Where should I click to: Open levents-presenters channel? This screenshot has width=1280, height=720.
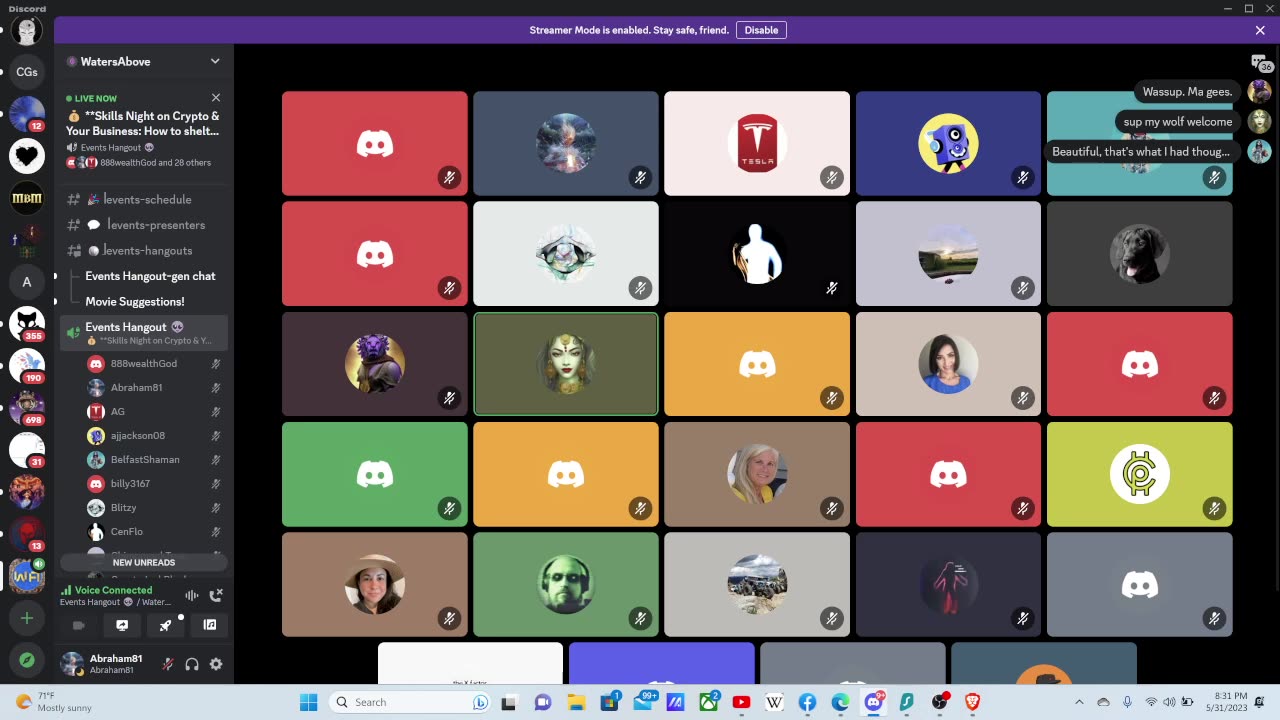tap(144, 225)
